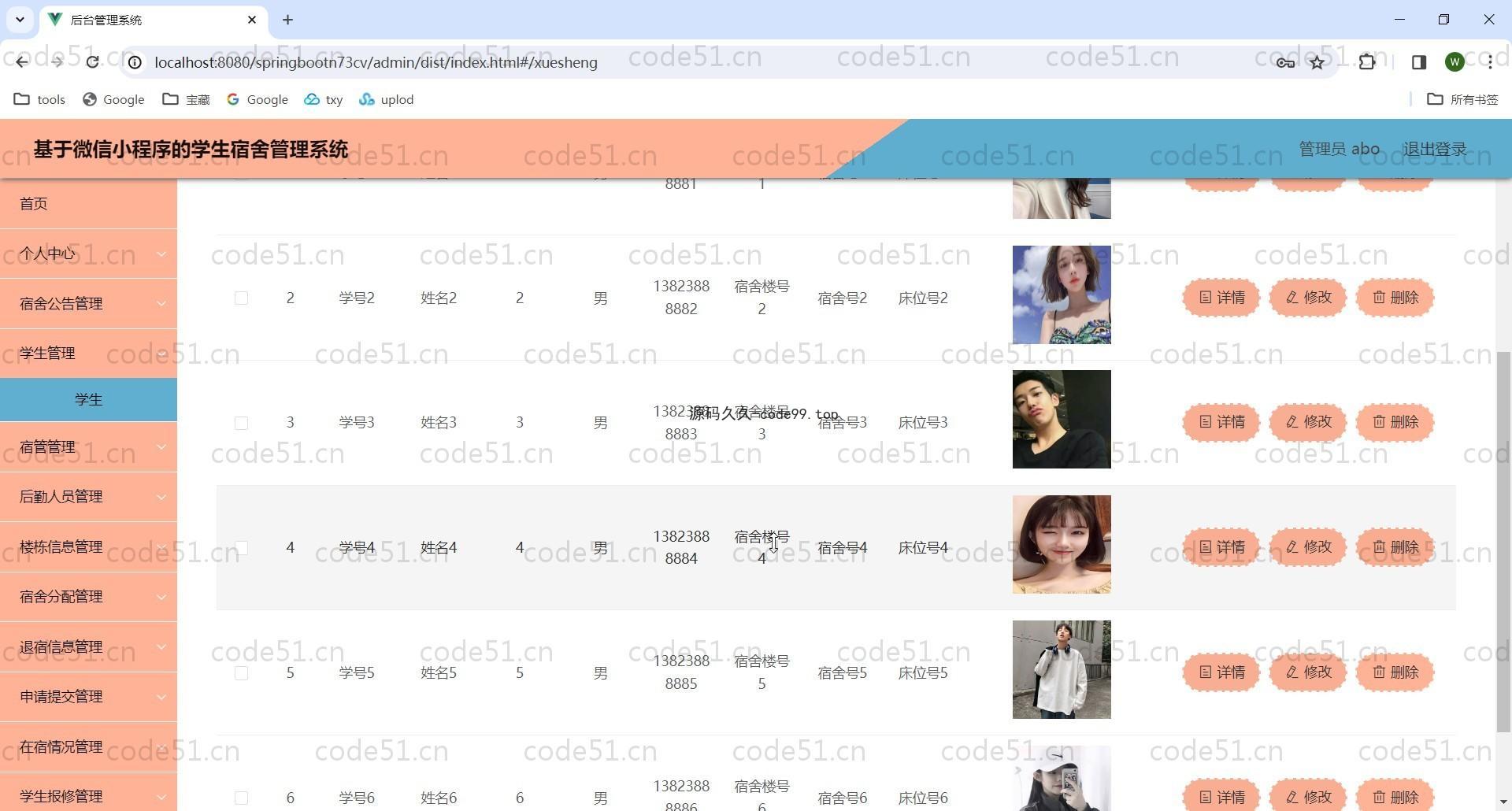Click the browser forward arrow

pyautogui.click(x=57, y=62)
